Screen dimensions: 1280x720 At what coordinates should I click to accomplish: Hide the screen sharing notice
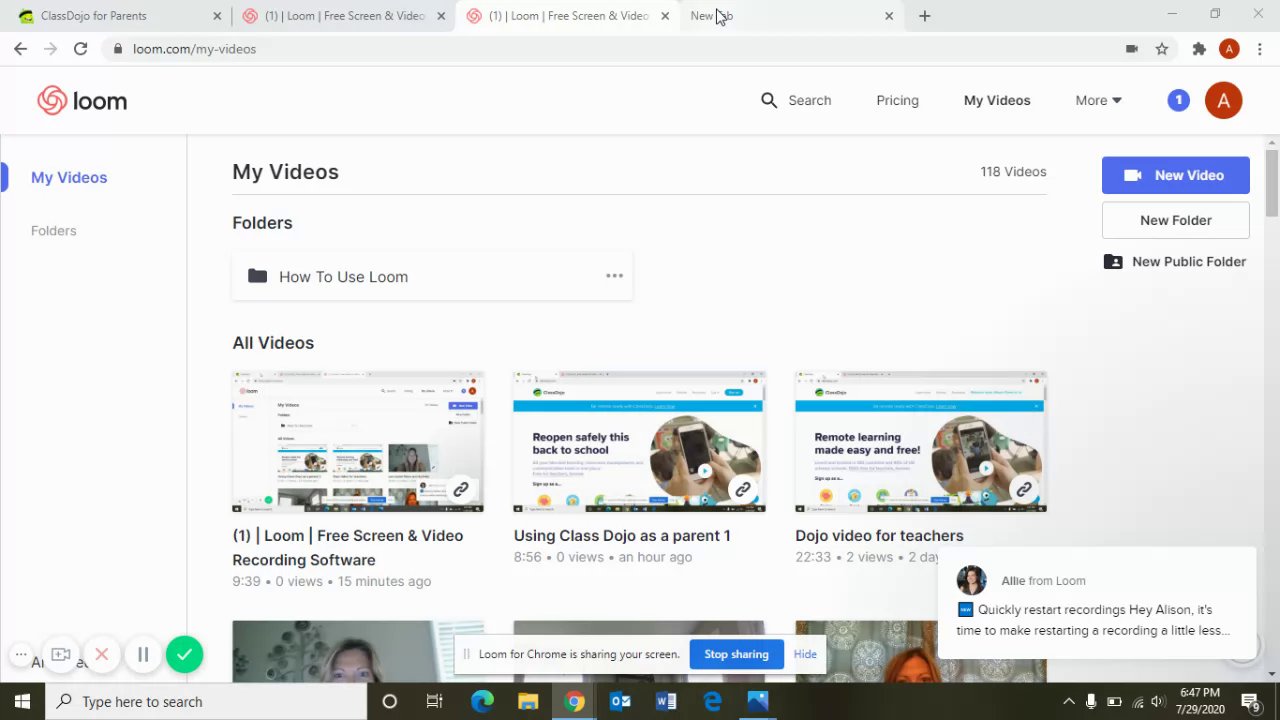click(805, 654)
